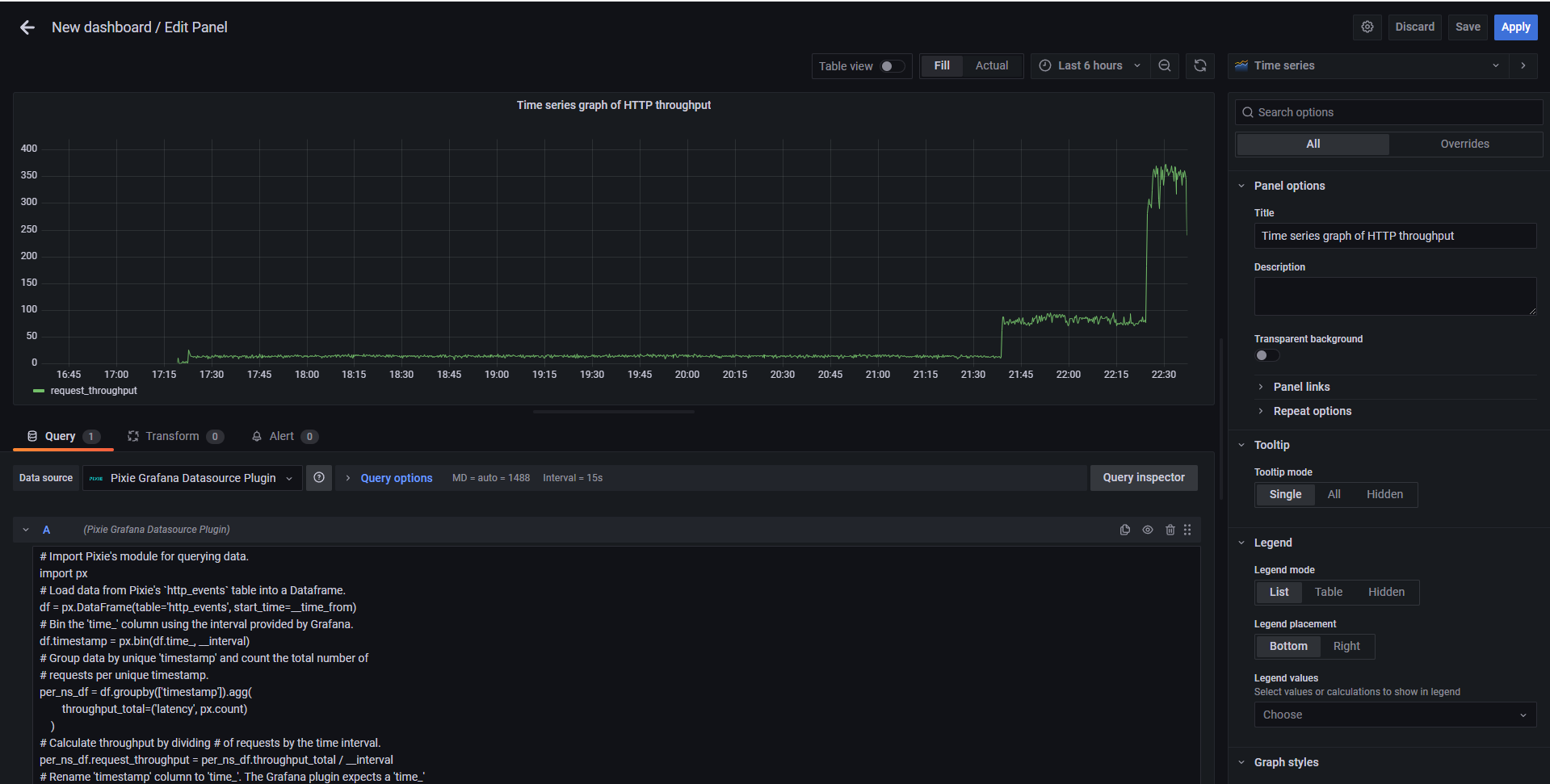Image resolution: width=1550 pixels, height=784 pixels.
Task: Click the panel resize handle below the graph
Action: [x=614, y=412]
